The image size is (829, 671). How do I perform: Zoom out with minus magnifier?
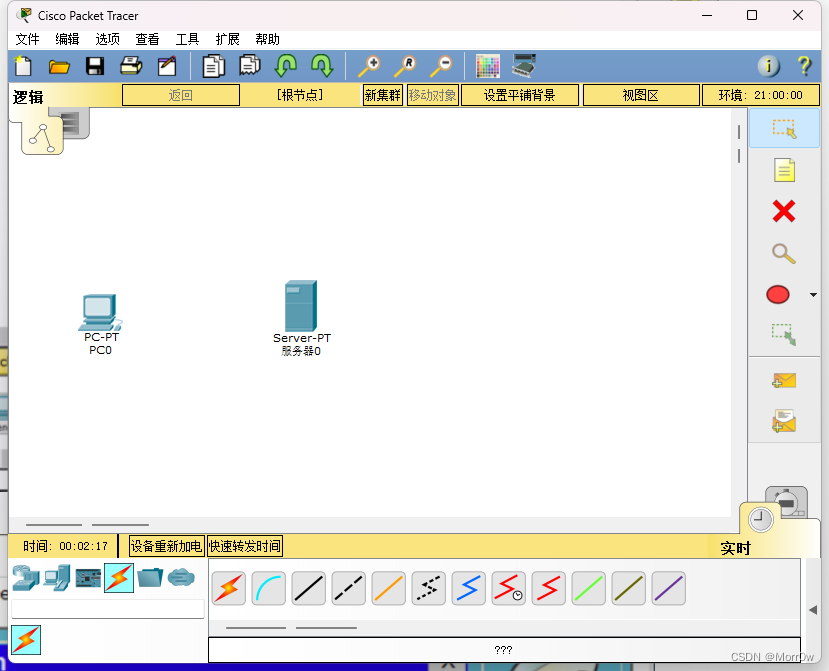tap(441, 66)
